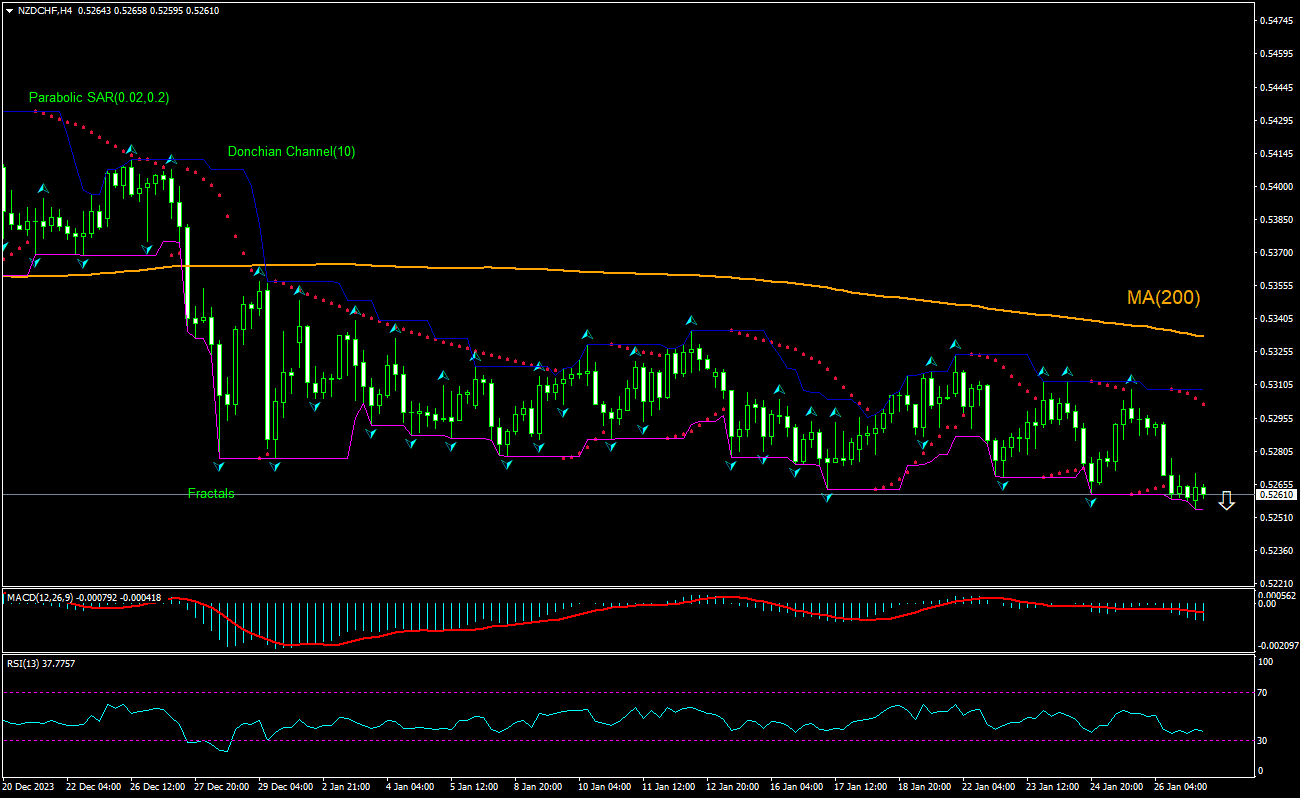Click the large down arrow object on the chart
Image resolution: width=1300 pixels, height=798 pixels.
[x=1228, y=500]
